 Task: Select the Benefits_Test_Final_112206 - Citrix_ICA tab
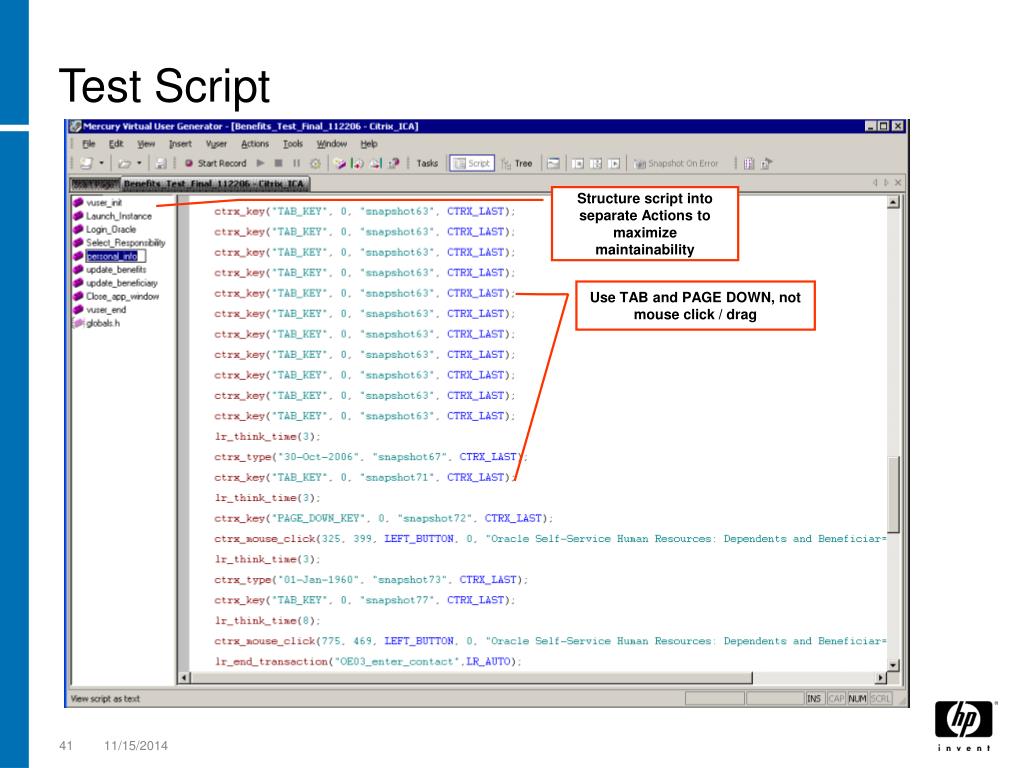[215, 184]
